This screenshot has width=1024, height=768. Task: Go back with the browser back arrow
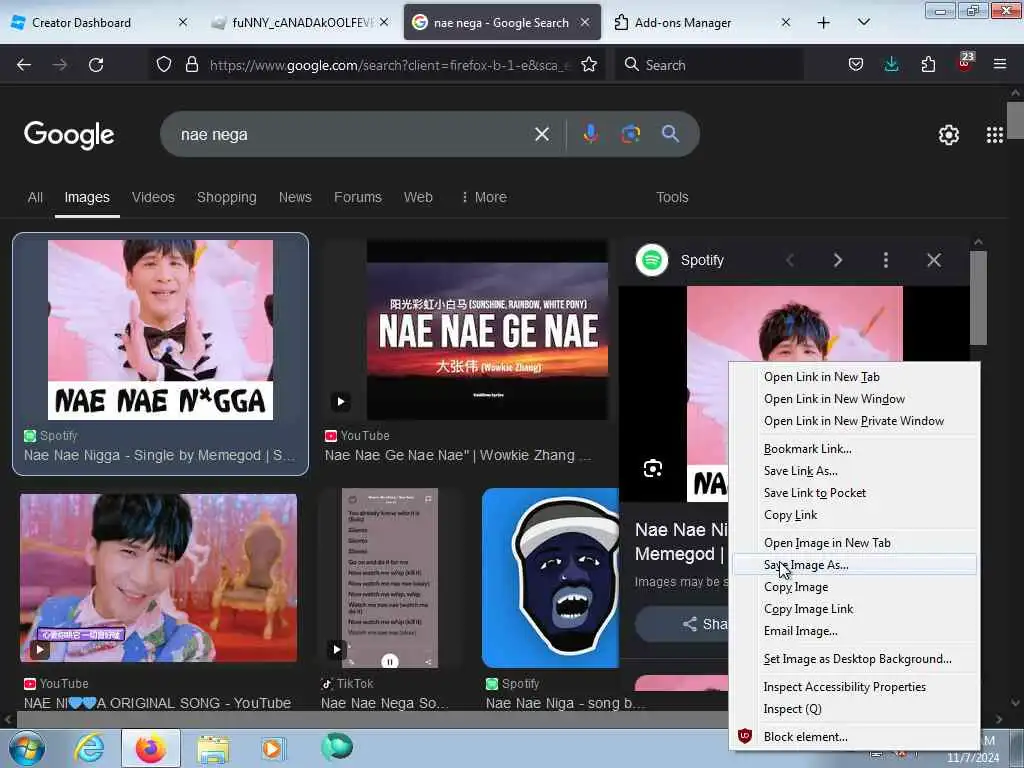[24, 65]
